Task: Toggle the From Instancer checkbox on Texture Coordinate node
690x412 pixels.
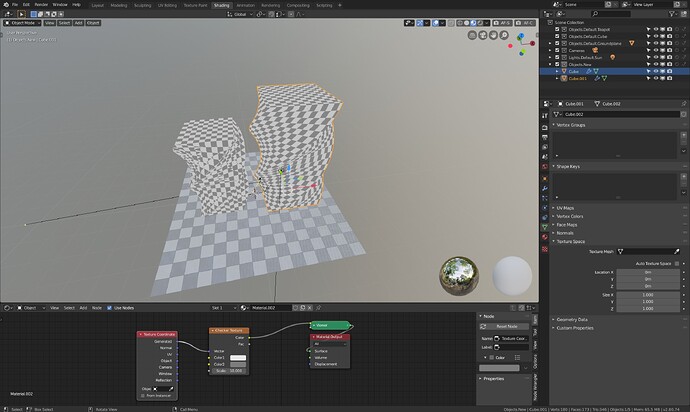Action: (x=143, y=396)
